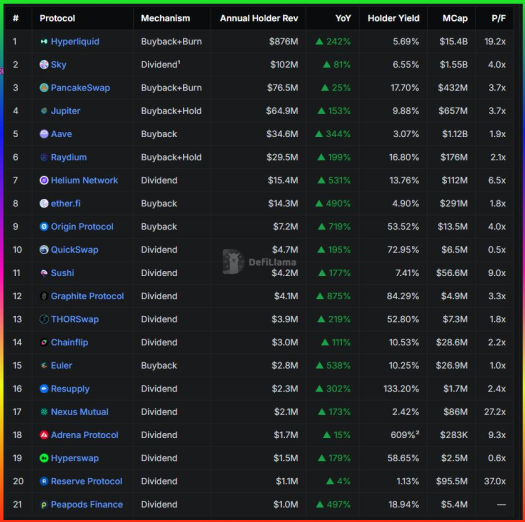
Task: Click the Resupply logo icon
Action: [x=44, y=389]
